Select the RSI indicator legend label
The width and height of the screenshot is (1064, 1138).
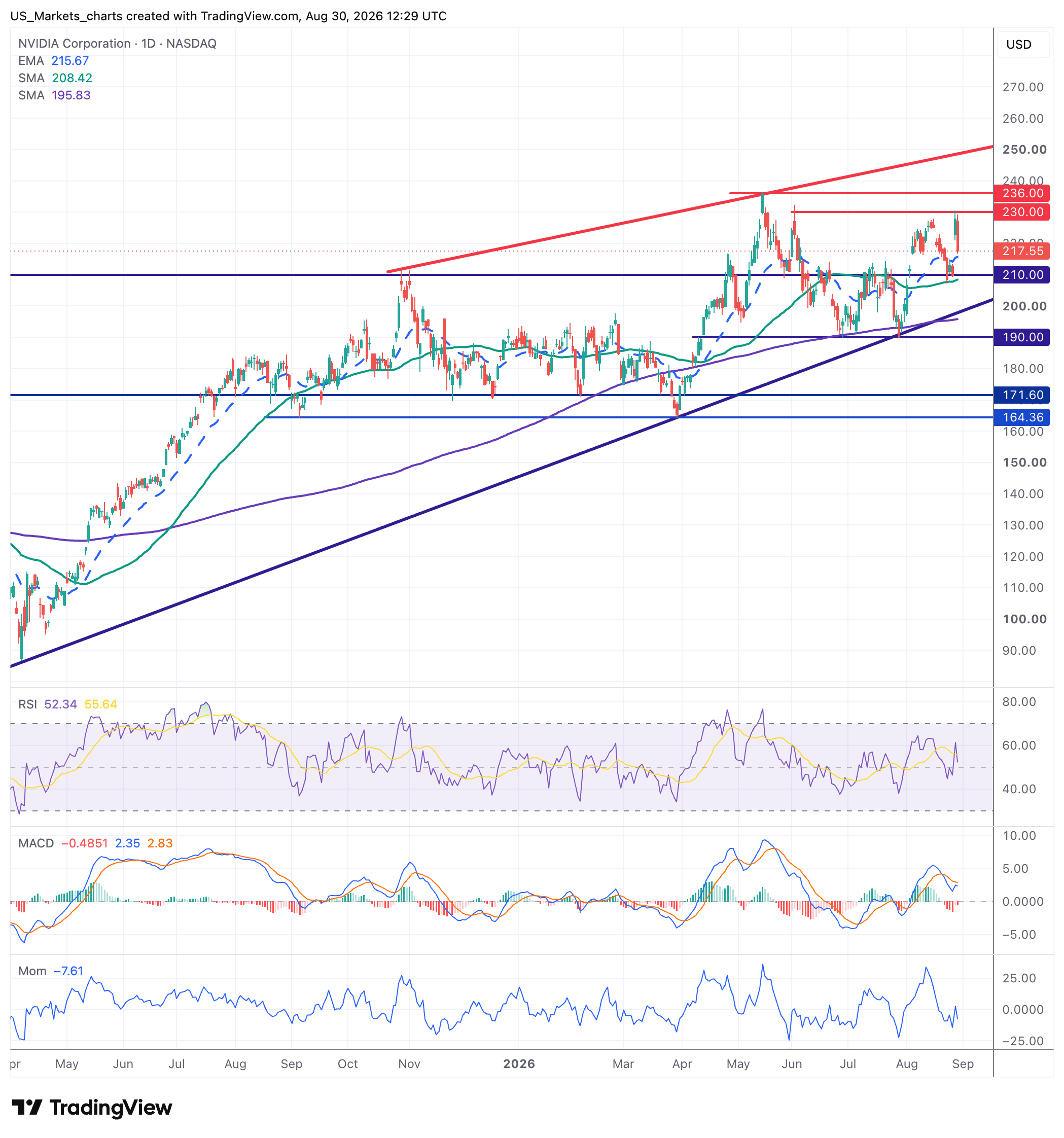(27, 704)
